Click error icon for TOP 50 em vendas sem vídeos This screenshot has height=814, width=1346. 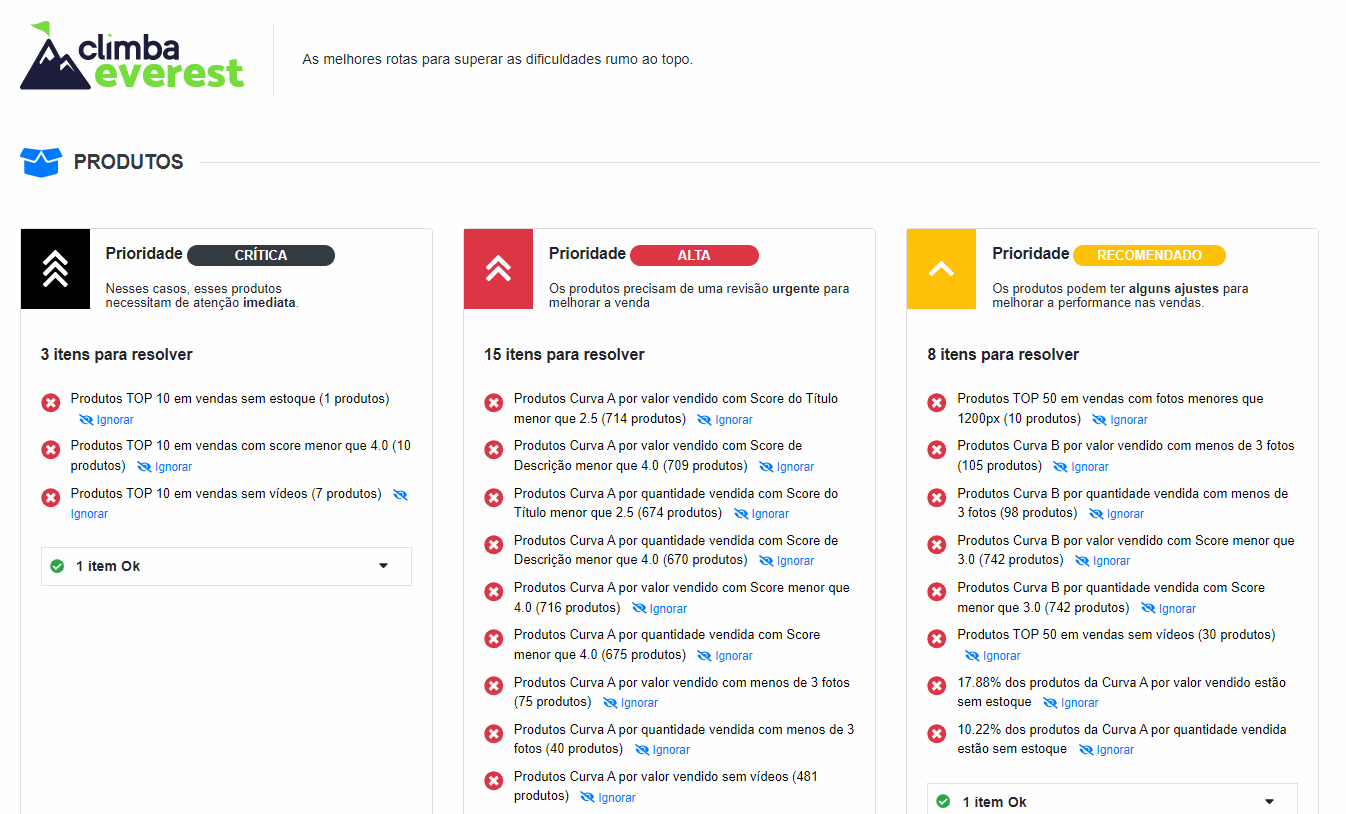click(936, 639)
